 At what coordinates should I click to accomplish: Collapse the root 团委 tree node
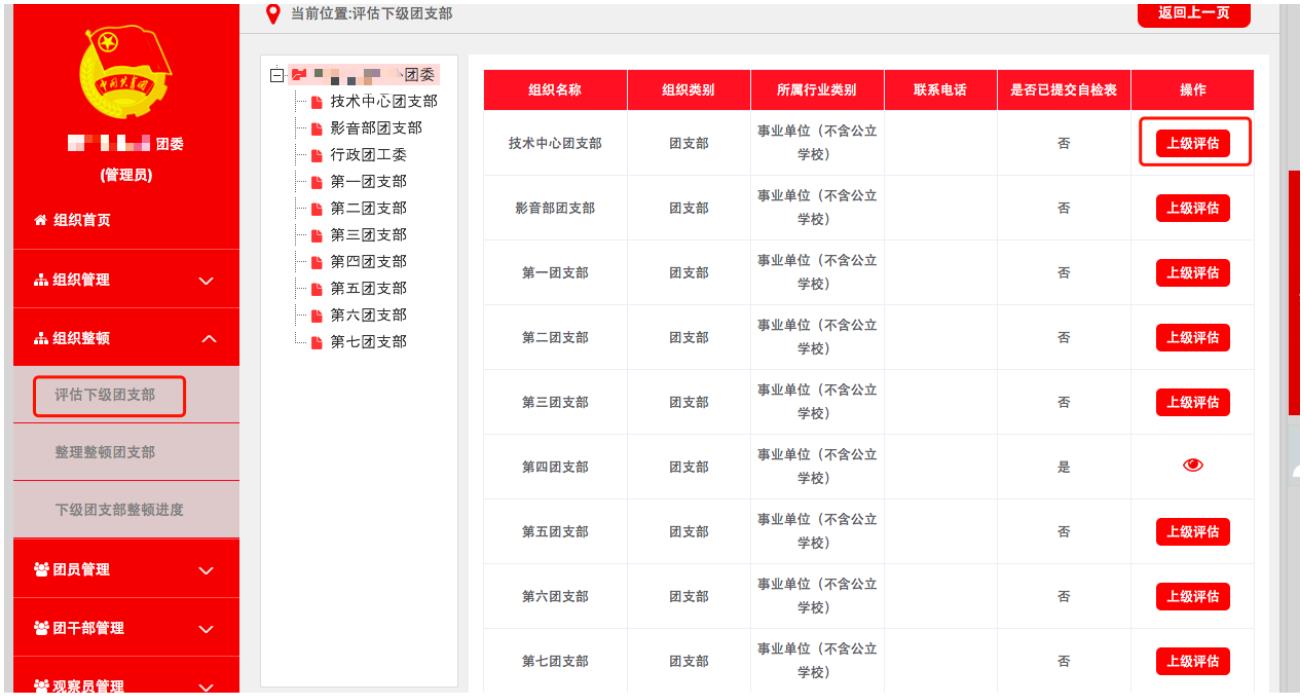pos(275,74)
